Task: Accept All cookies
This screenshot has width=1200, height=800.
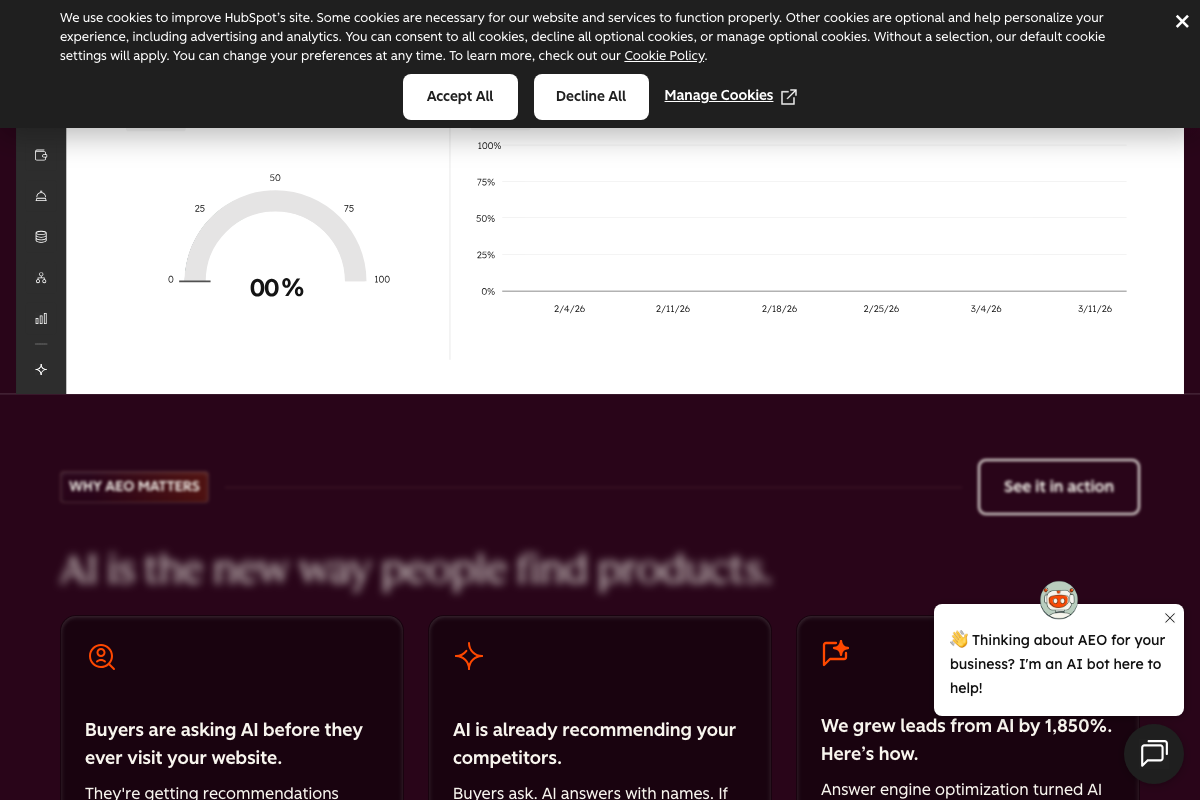Action: 460,96
